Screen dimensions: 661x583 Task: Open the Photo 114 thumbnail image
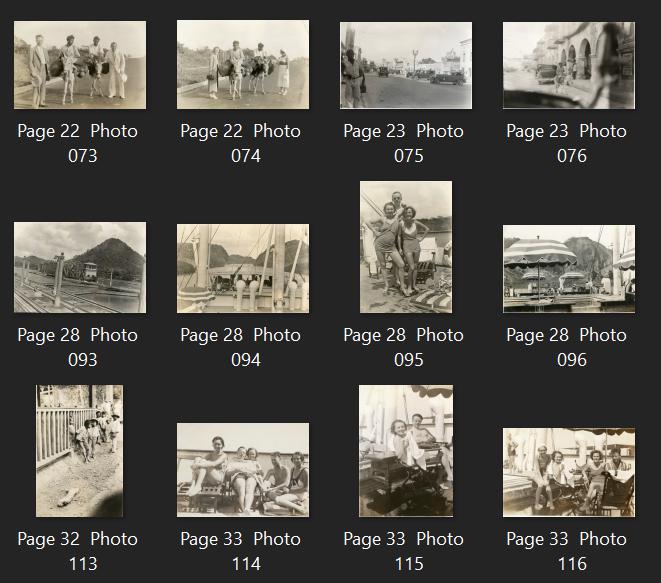tap(243, 469)
